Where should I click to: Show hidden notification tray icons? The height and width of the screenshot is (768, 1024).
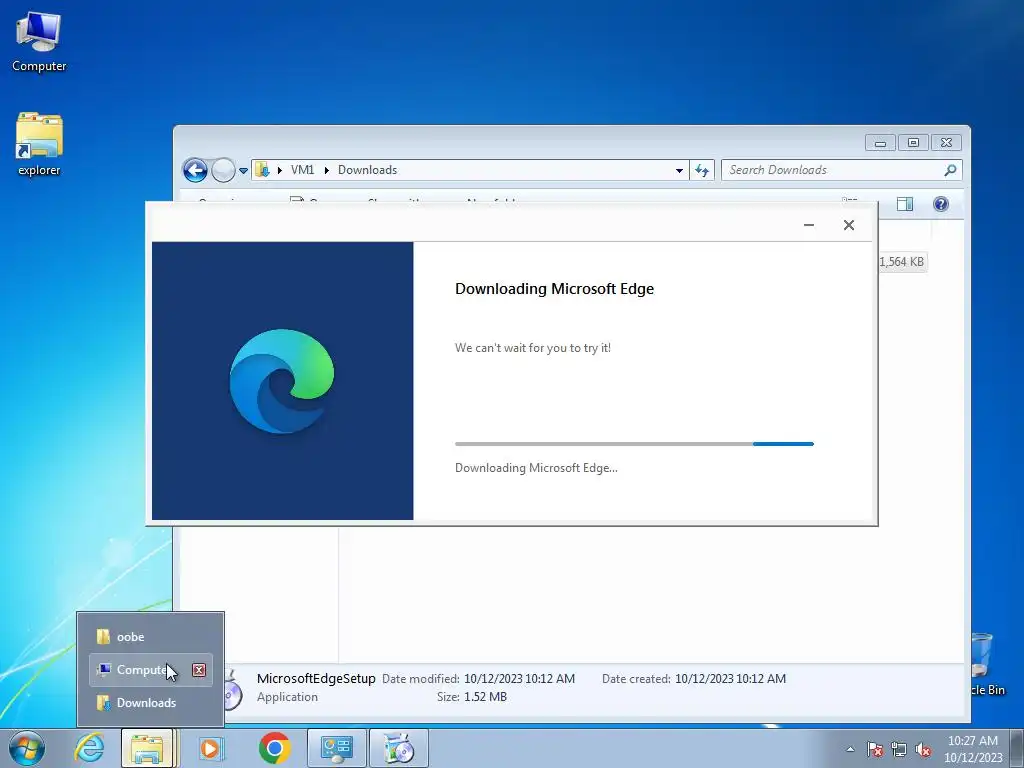[x=850, y=749]
